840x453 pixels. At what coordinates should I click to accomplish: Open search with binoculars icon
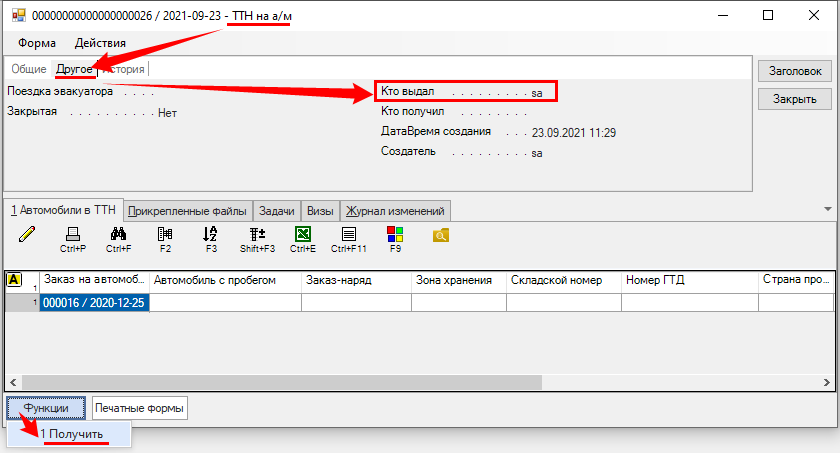(x=119, y=234)
